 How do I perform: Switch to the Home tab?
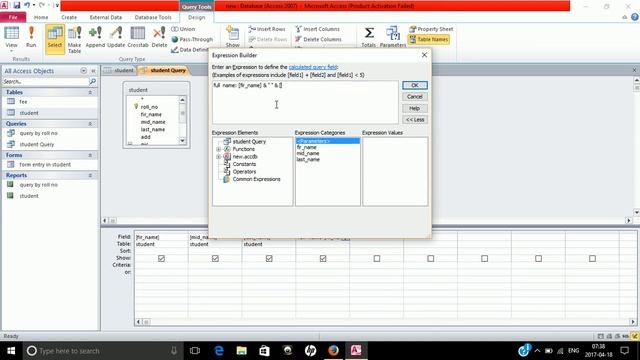[41, 17]
